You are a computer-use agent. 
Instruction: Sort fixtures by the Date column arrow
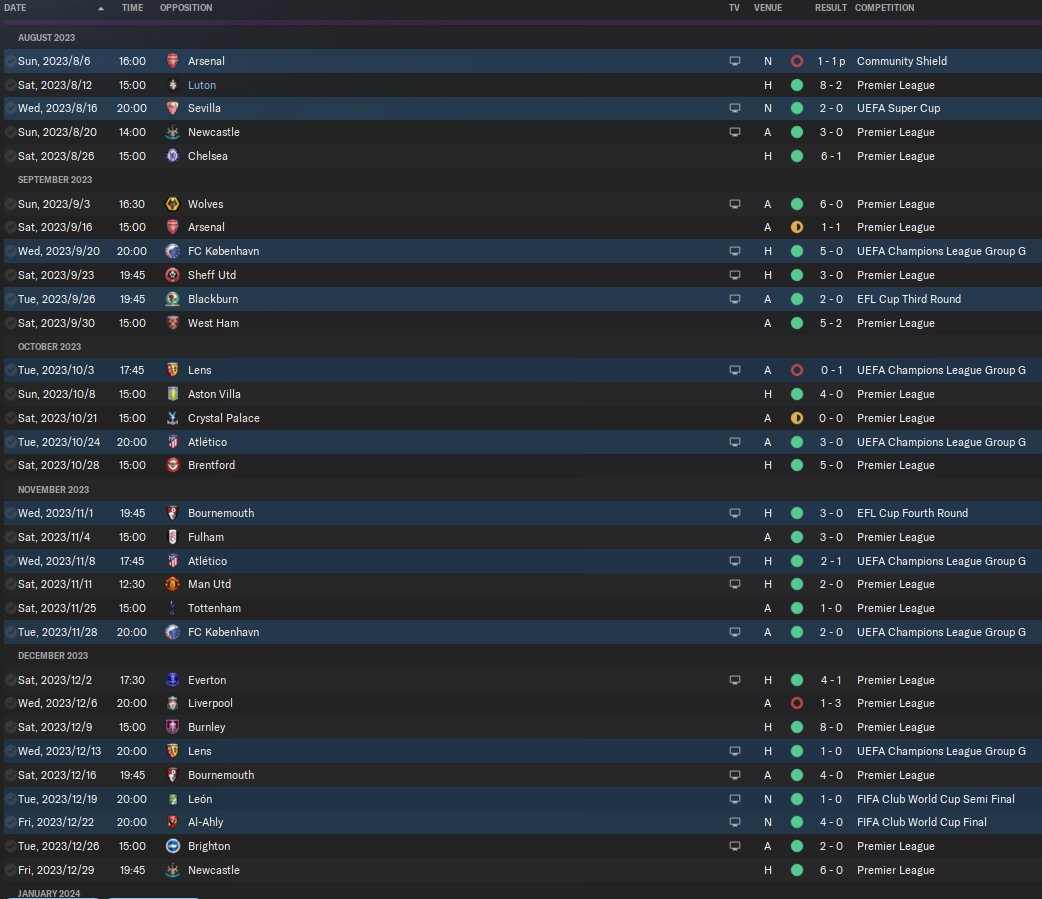tap(101, 9)
